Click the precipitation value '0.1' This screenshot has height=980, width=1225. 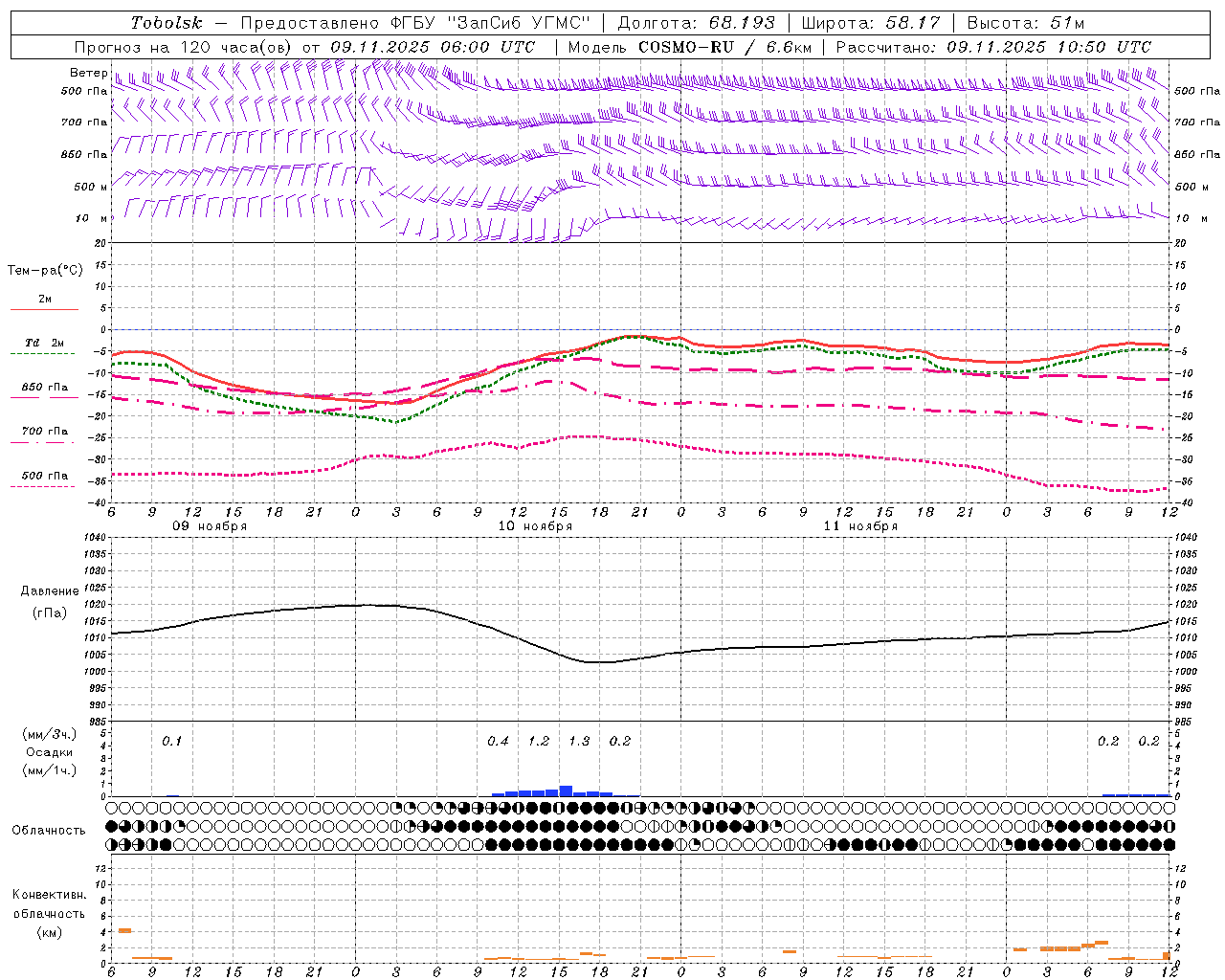(x=171, y=742)
